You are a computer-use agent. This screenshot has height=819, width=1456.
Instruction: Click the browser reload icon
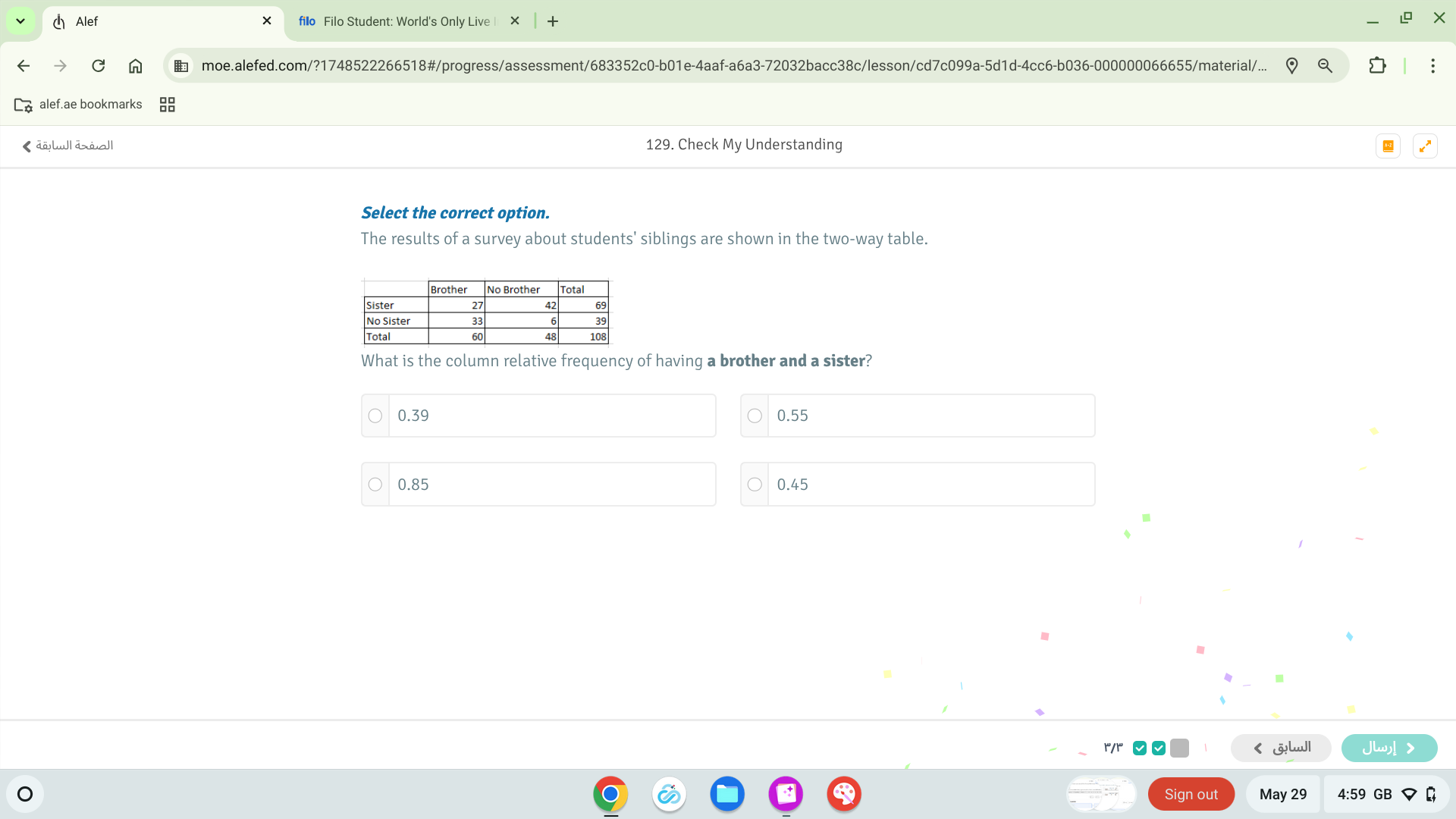pyautogui.click(x=99, y=66)
